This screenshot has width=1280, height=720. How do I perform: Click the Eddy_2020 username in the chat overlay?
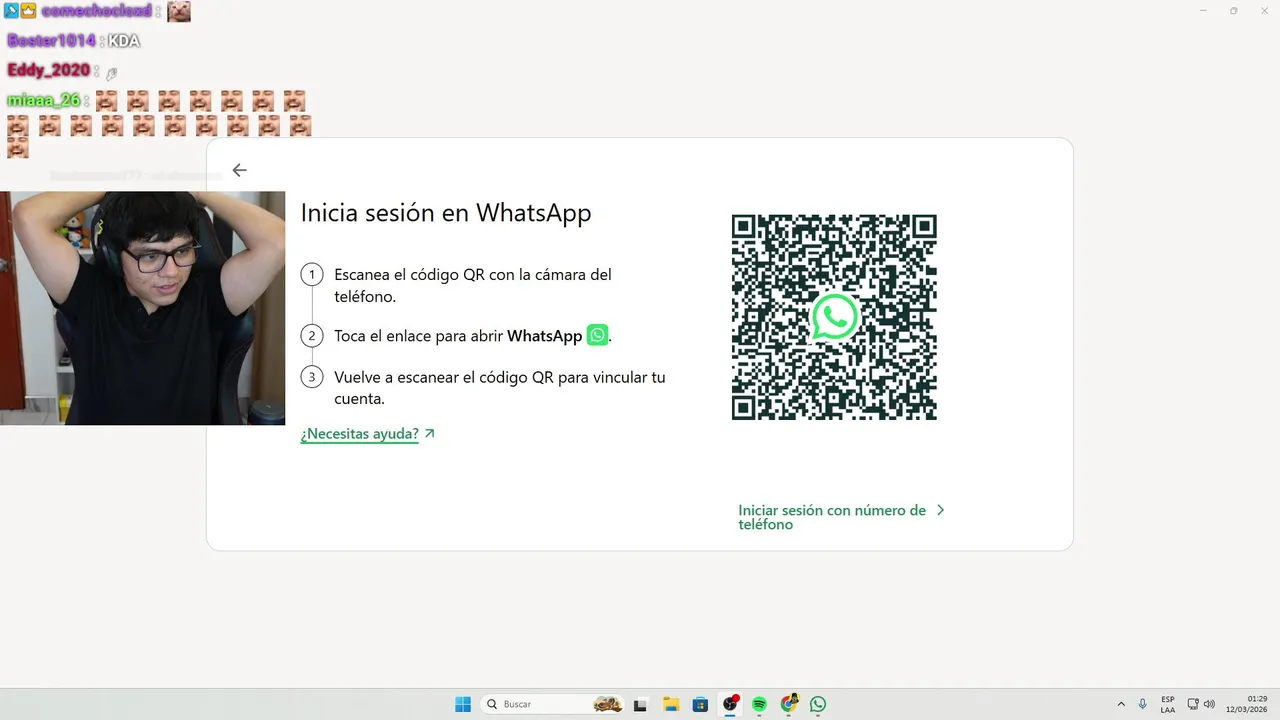[x=48, y=70]
